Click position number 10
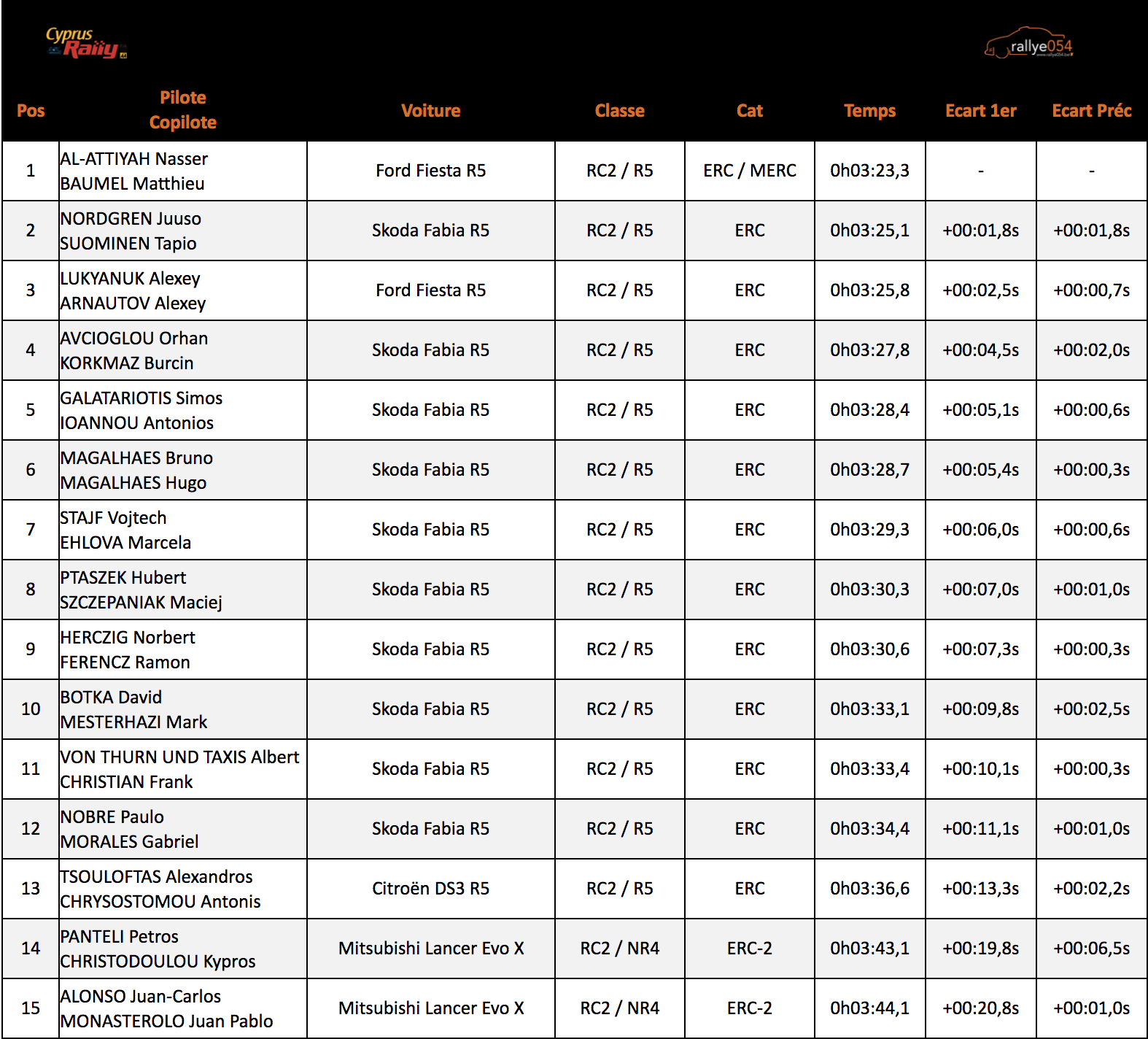 click(31, 709)
